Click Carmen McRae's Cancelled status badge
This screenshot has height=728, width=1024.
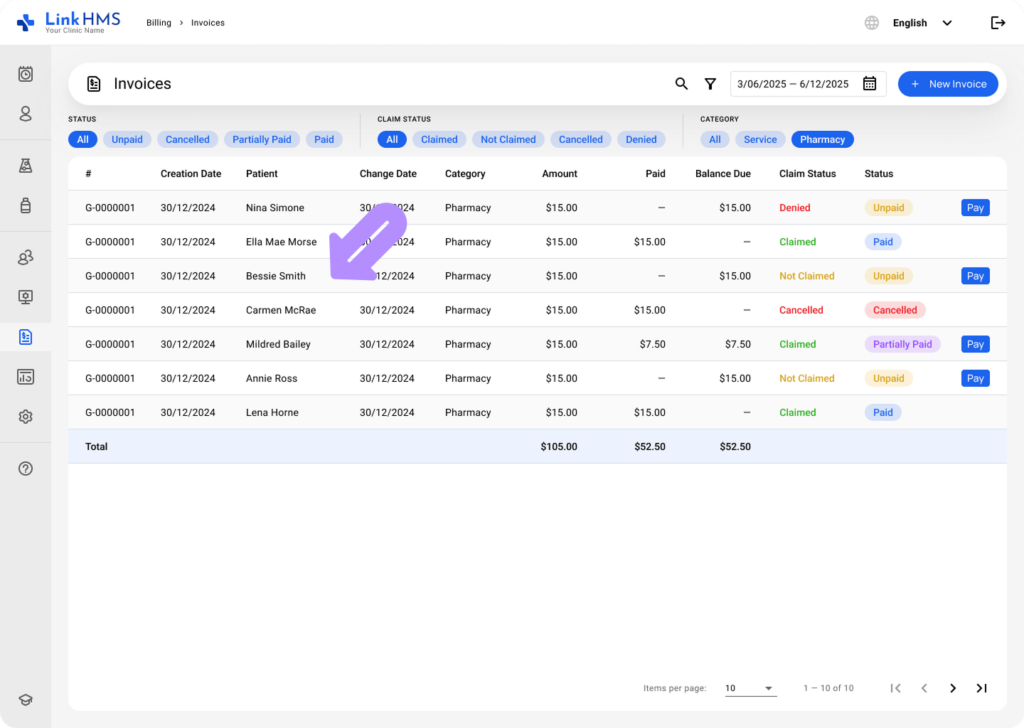[895, 310]
